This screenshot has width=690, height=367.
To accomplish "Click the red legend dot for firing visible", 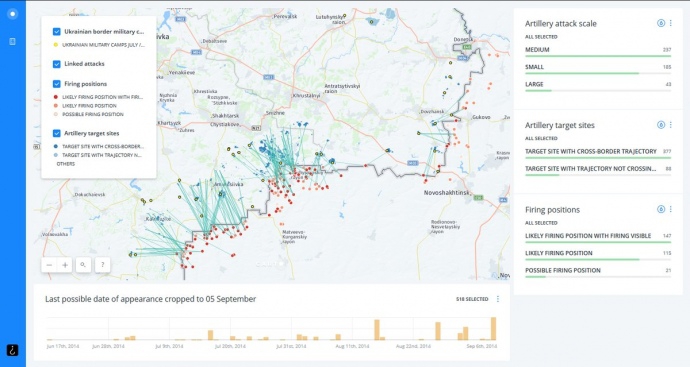I will point(55,97).
